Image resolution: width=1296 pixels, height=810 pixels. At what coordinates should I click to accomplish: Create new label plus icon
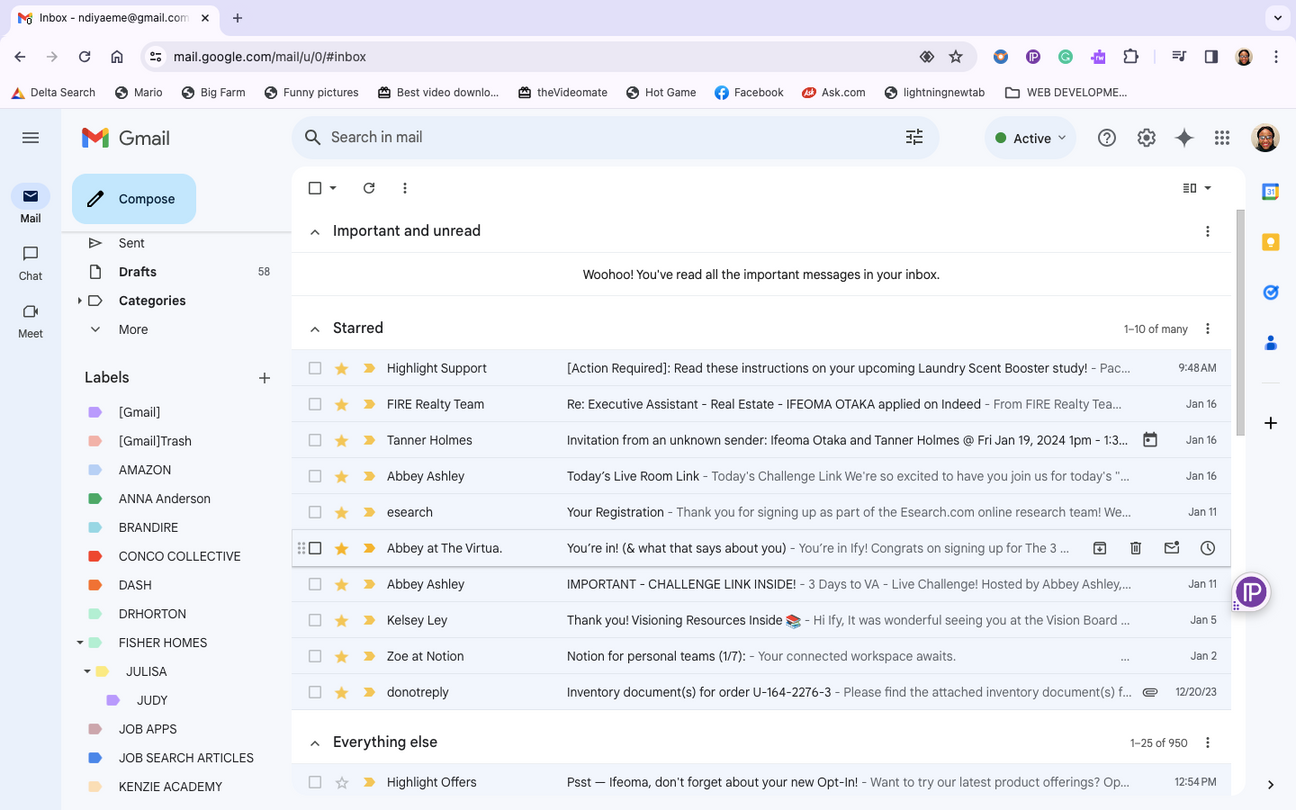tap(264, 378)
